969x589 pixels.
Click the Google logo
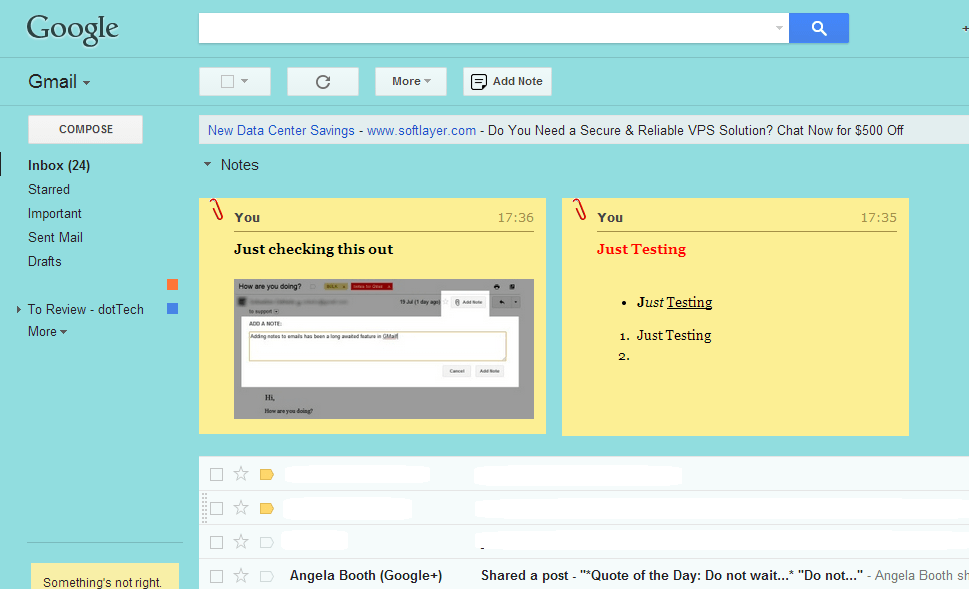click(71, 28)
